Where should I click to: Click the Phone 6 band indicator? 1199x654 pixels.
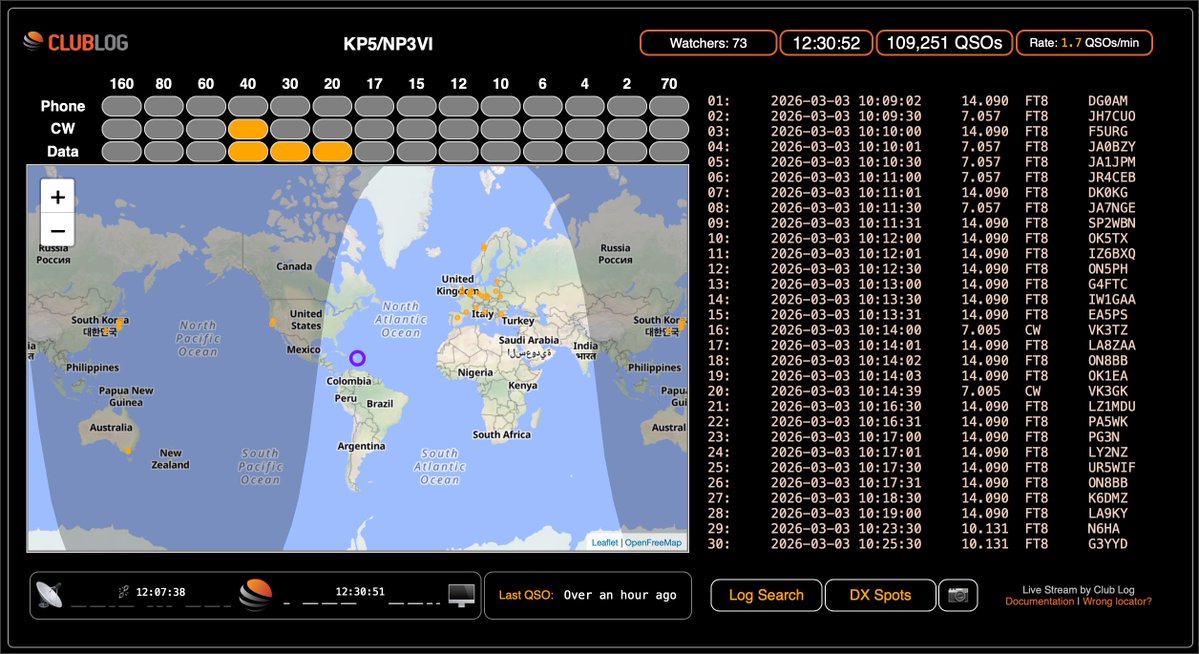pyautogui.click(x=543, y=106)
